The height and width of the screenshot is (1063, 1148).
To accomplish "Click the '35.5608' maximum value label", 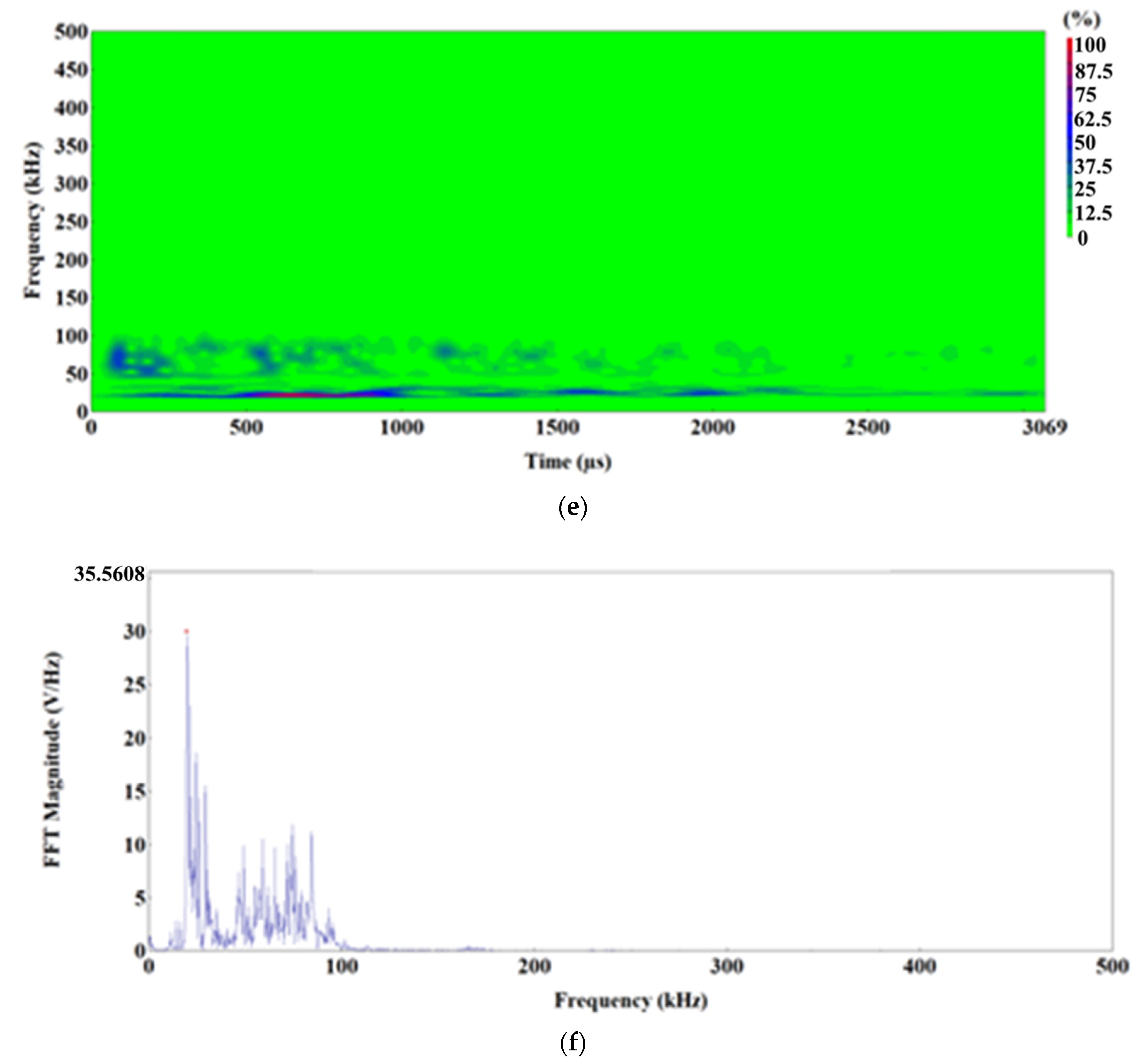I will coord(109,574).
